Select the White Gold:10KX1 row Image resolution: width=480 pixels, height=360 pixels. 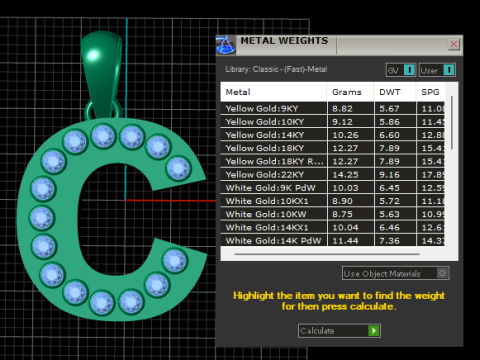tap(332, 201)
